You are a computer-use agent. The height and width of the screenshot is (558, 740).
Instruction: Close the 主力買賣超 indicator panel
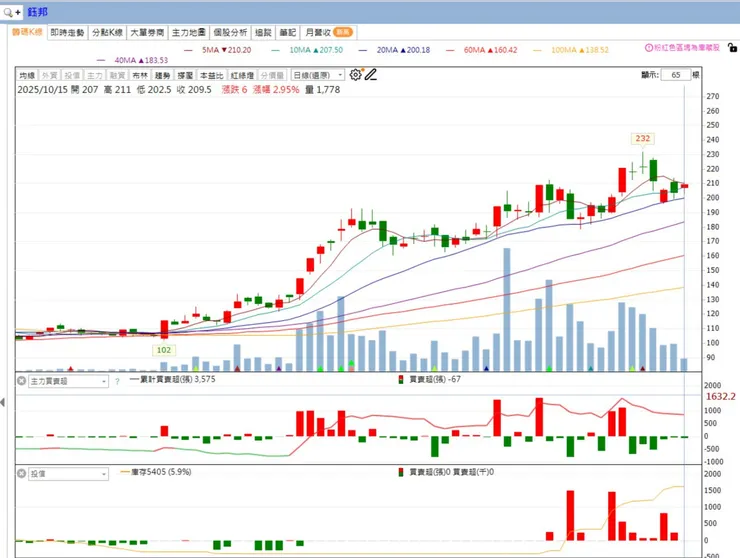21,380
